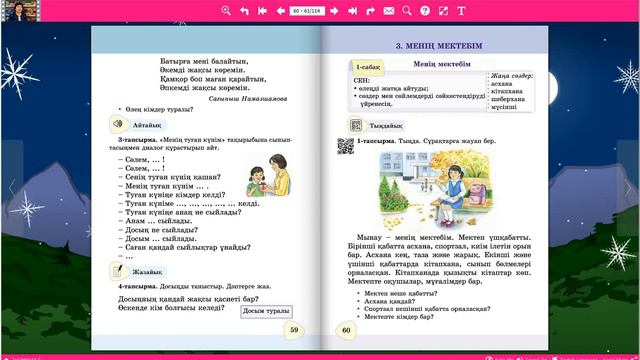The height and width of the screenshot is (360, 640).
Task: Go to the previous page arrow
Action: pos(280,11)
